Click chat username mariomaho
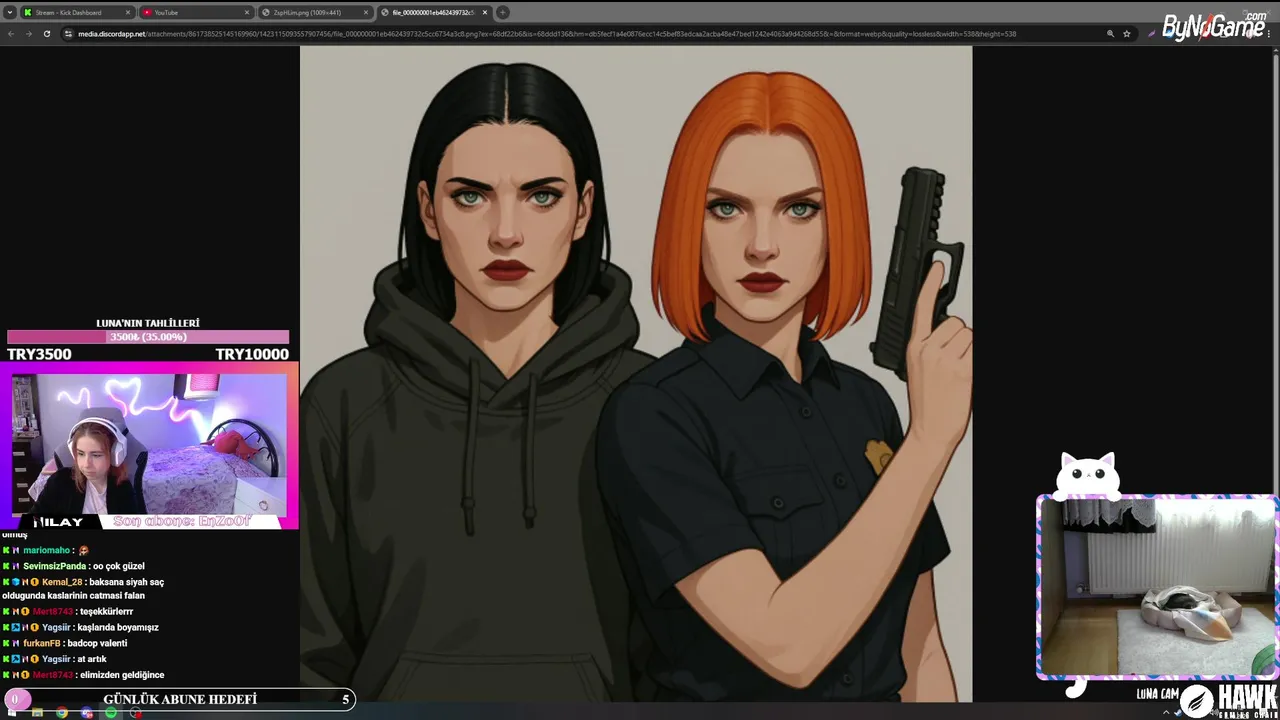 pyautogui.click(x=47, y=550)
